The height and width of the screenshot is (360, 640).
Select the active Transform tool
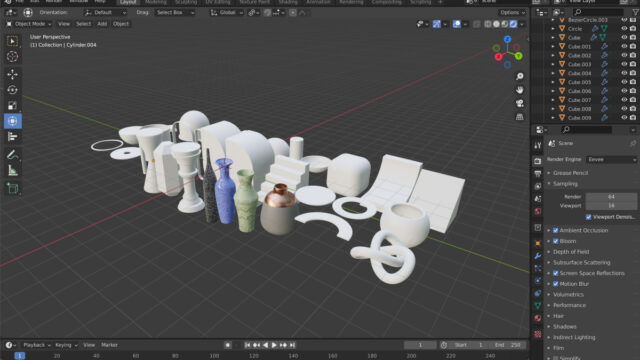12,121
